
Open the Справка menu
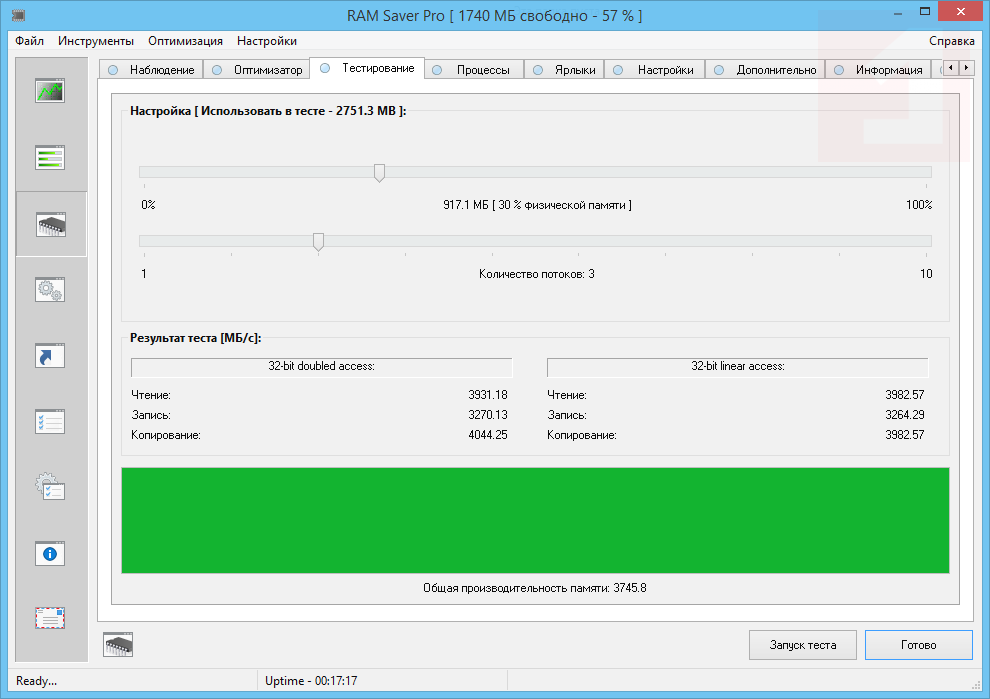click(x=951, y=41)
